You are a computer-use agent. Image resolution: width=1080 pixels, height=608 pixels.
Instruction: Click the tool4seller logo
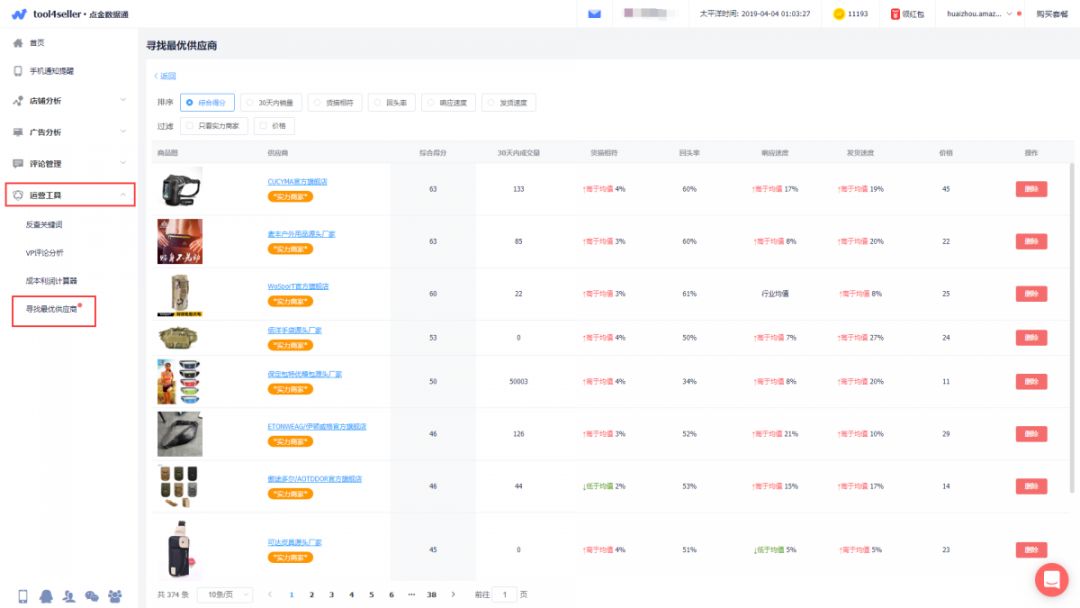[70, 14]
